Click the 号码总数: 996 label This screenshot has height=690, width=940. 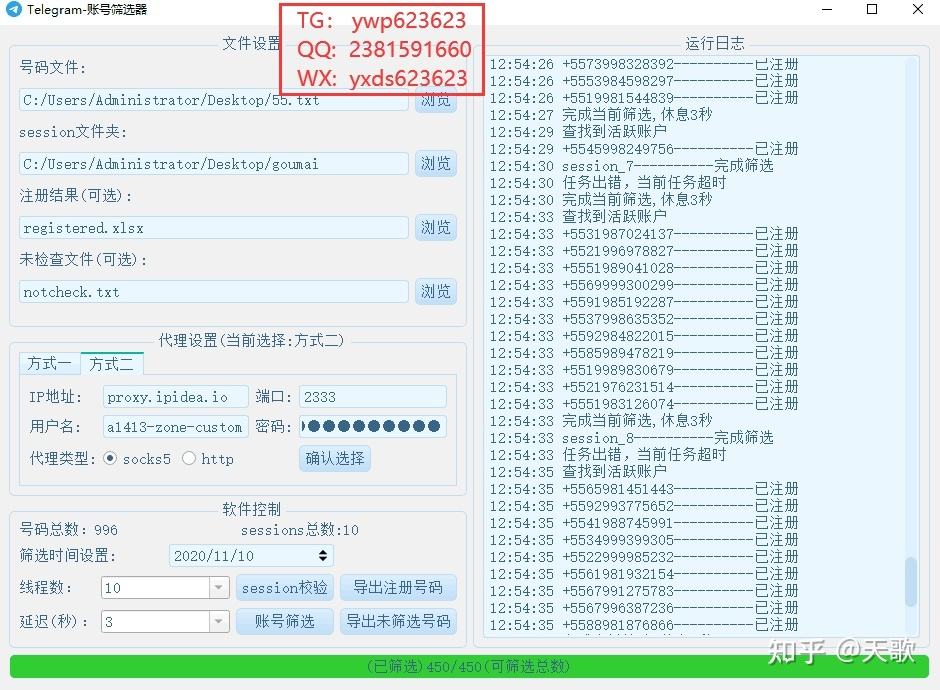[68, 530]
